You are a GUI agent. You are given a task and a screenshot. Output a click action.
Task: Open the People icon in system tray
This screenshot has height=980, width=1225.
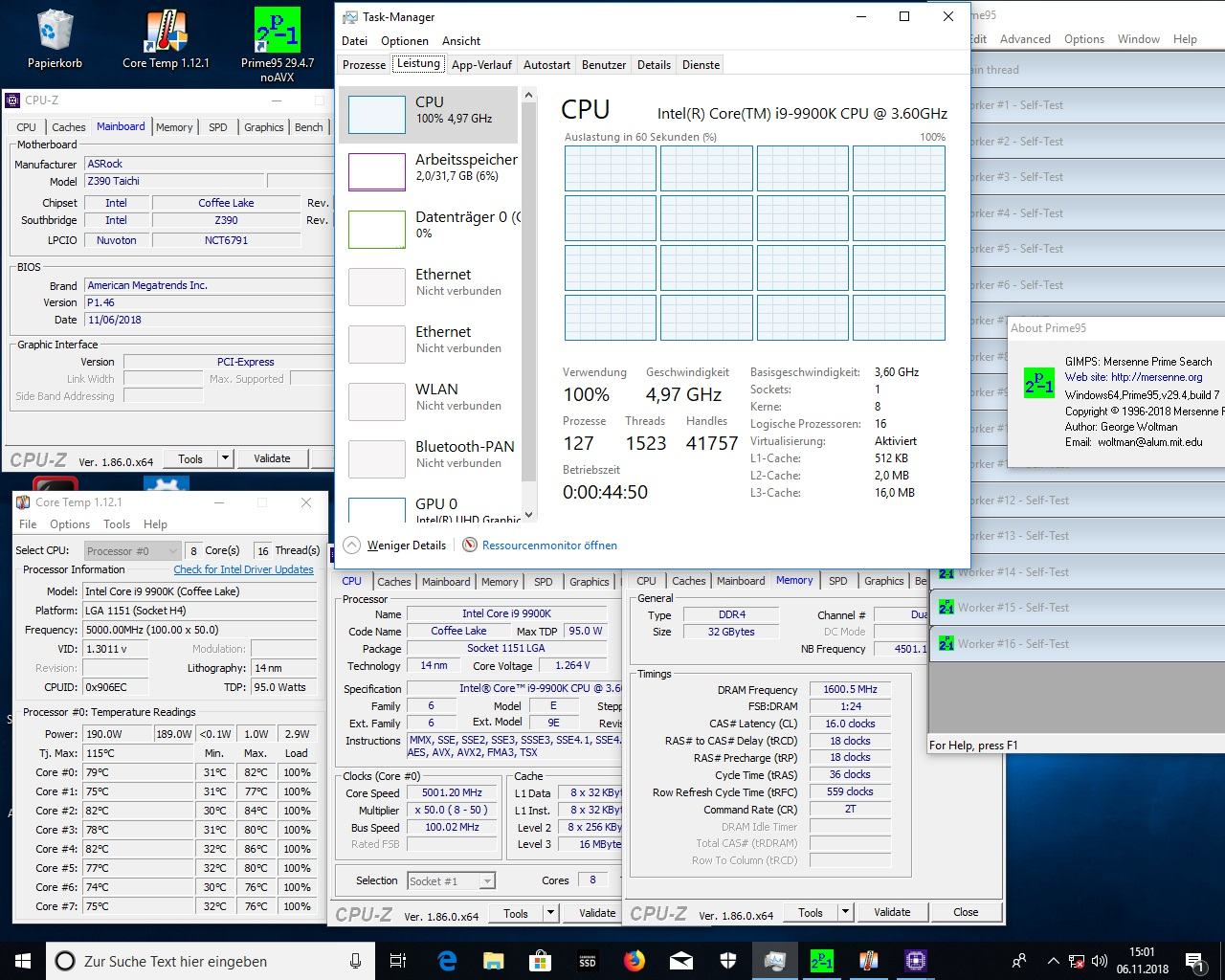(1019, 961)
